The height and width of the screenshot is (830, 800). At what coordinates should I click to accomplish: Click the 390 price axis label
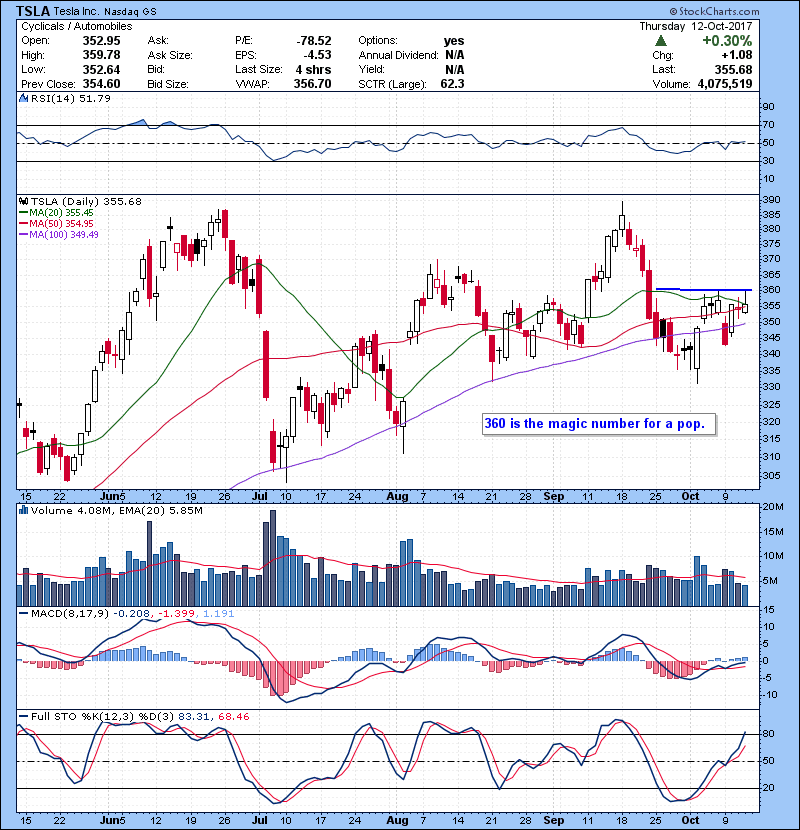(x=771, y=200)
